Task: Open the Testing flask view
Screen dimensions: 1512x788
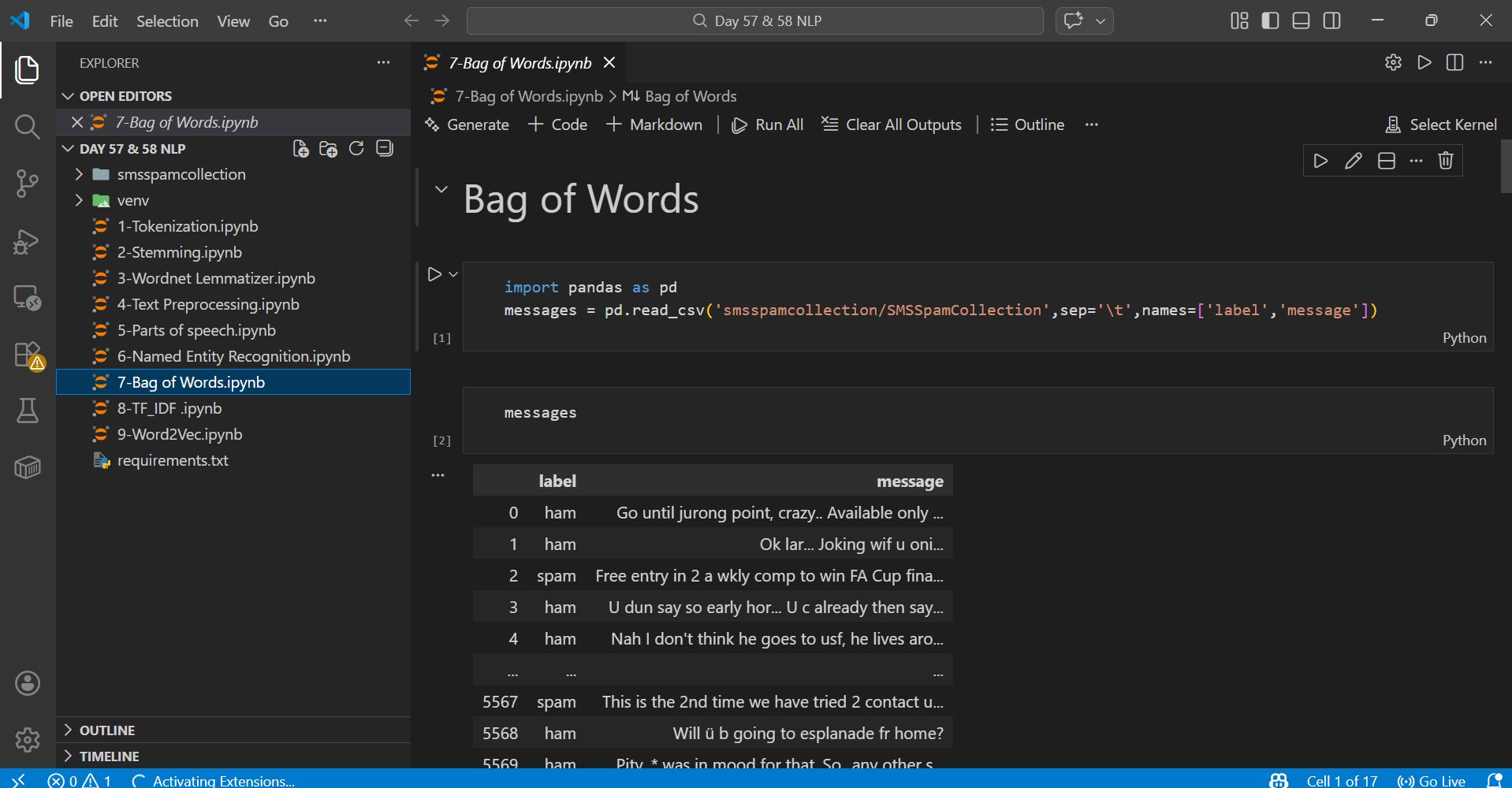Action: tap(27, 411)
